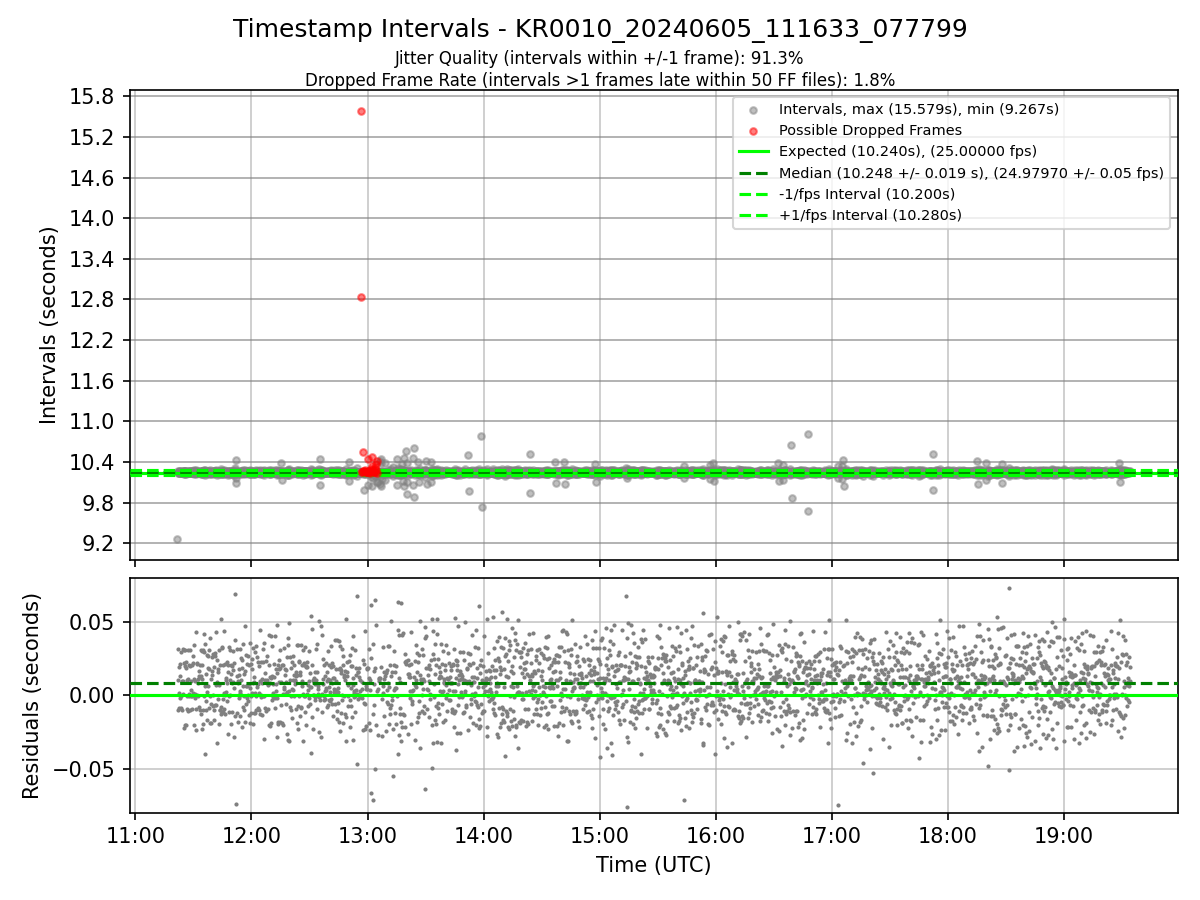Select the 'Dropped Frame Rate' 1.8% subtitle line
Screen dimensions: 1200x900
[x=600, y=79]
